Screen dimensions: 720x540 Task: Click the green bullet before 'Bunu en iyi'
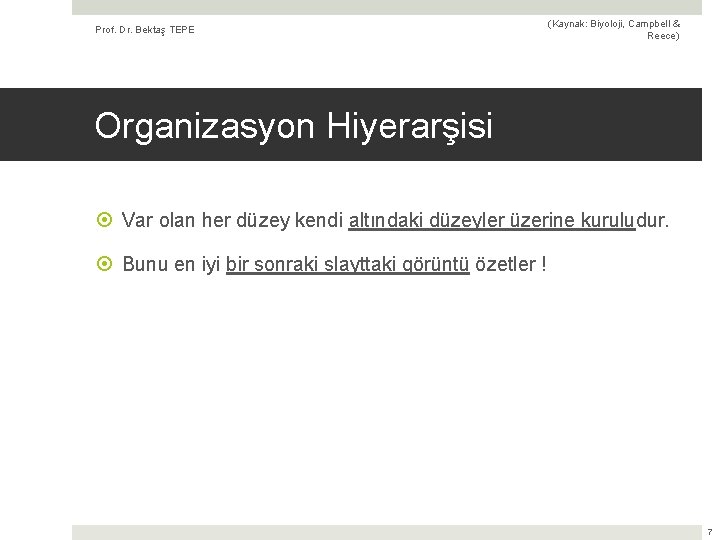[104, 264]
